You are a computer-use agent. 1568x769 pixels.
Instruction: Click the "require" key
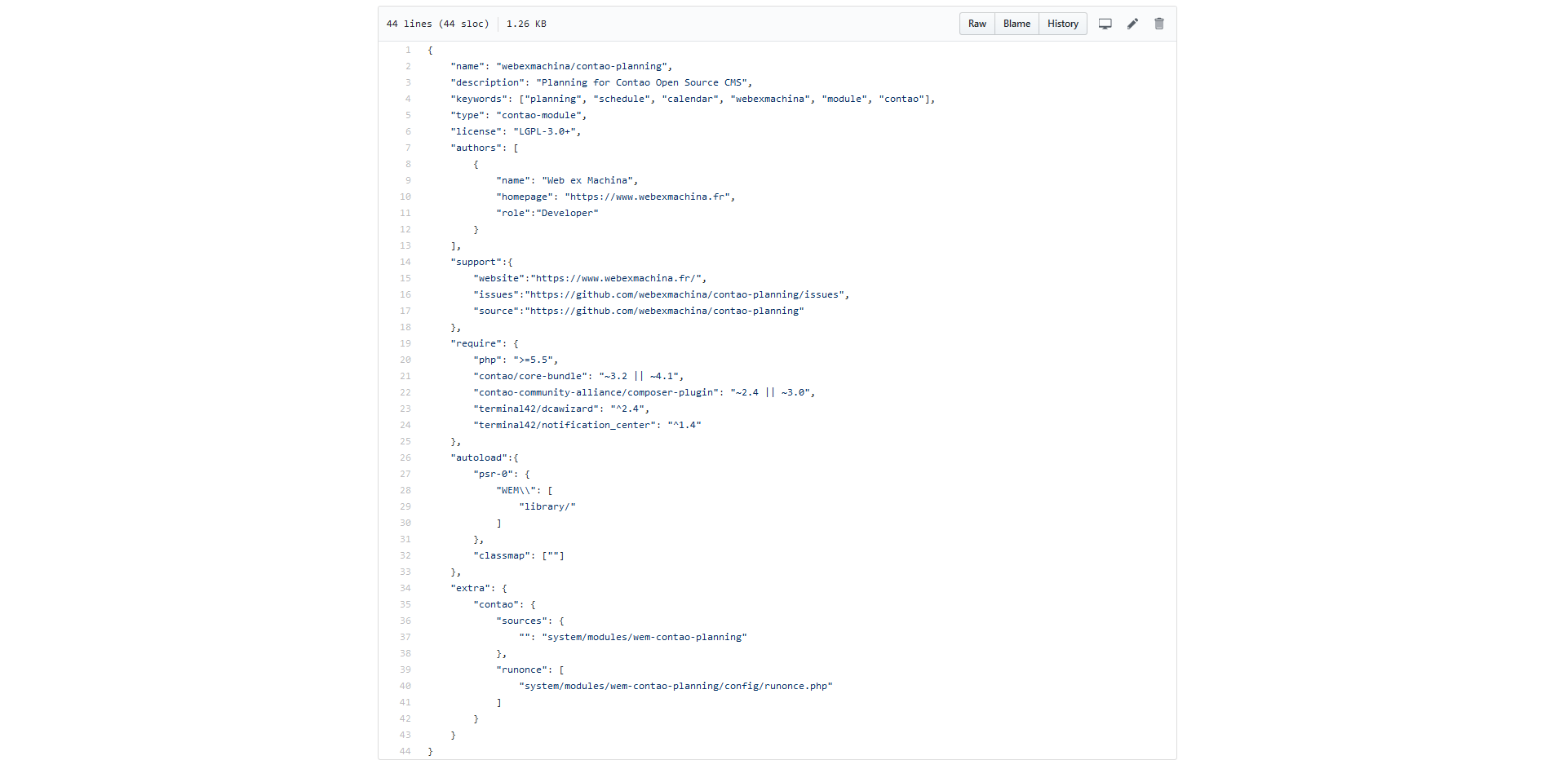pos(476,343)
